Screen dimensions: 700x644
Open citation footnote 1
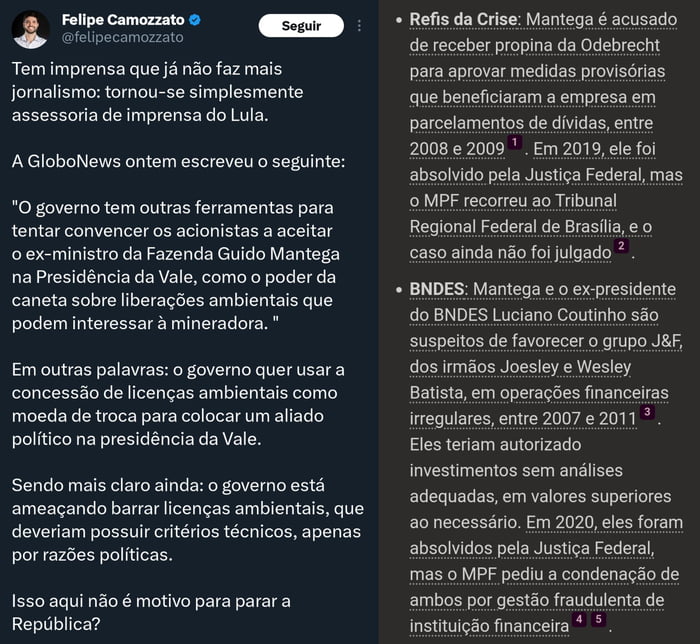click(x=515, y=142)
